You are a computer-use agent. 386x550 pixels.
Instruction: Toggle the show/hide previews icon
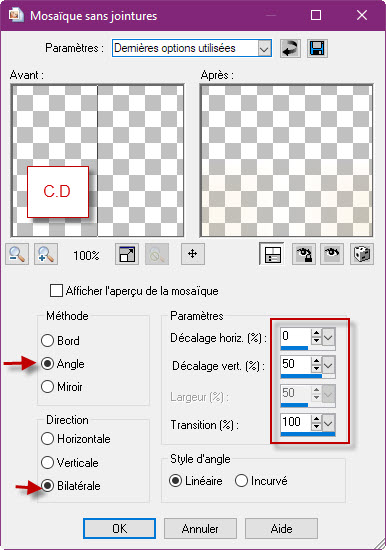pyautogui.click(x=272, y=254)
